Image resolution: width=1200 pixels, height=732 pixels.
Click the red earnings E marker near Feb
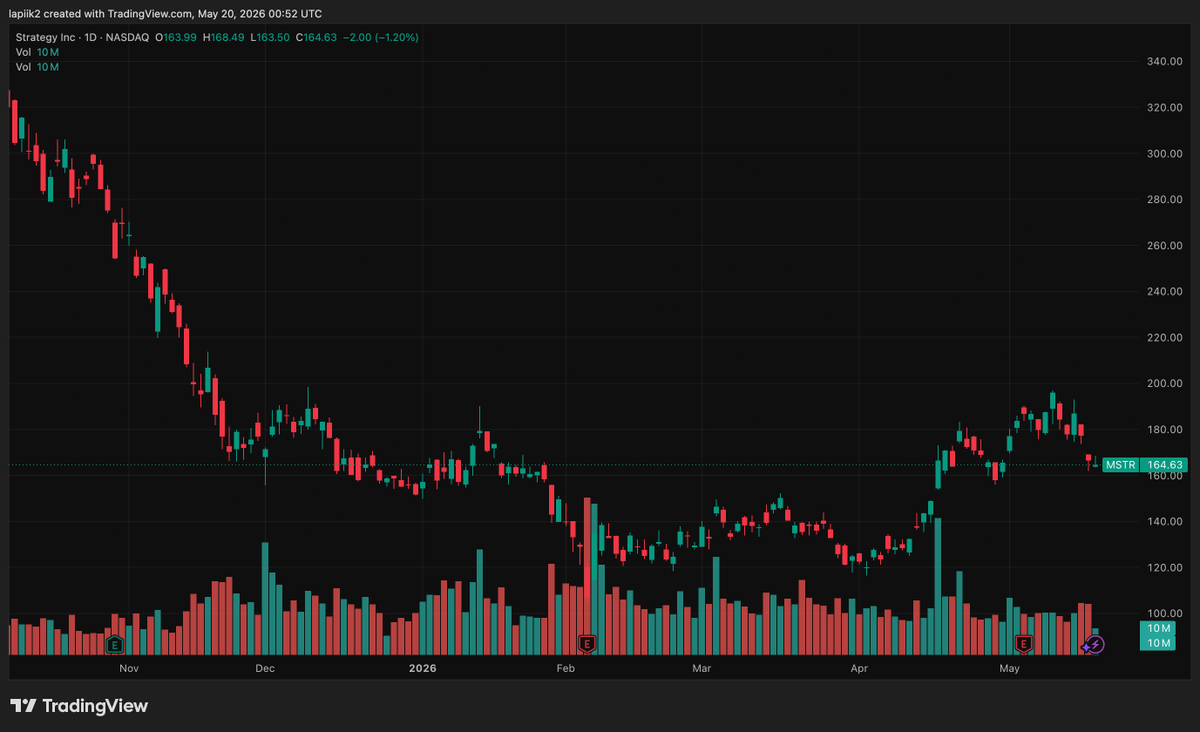588,644
